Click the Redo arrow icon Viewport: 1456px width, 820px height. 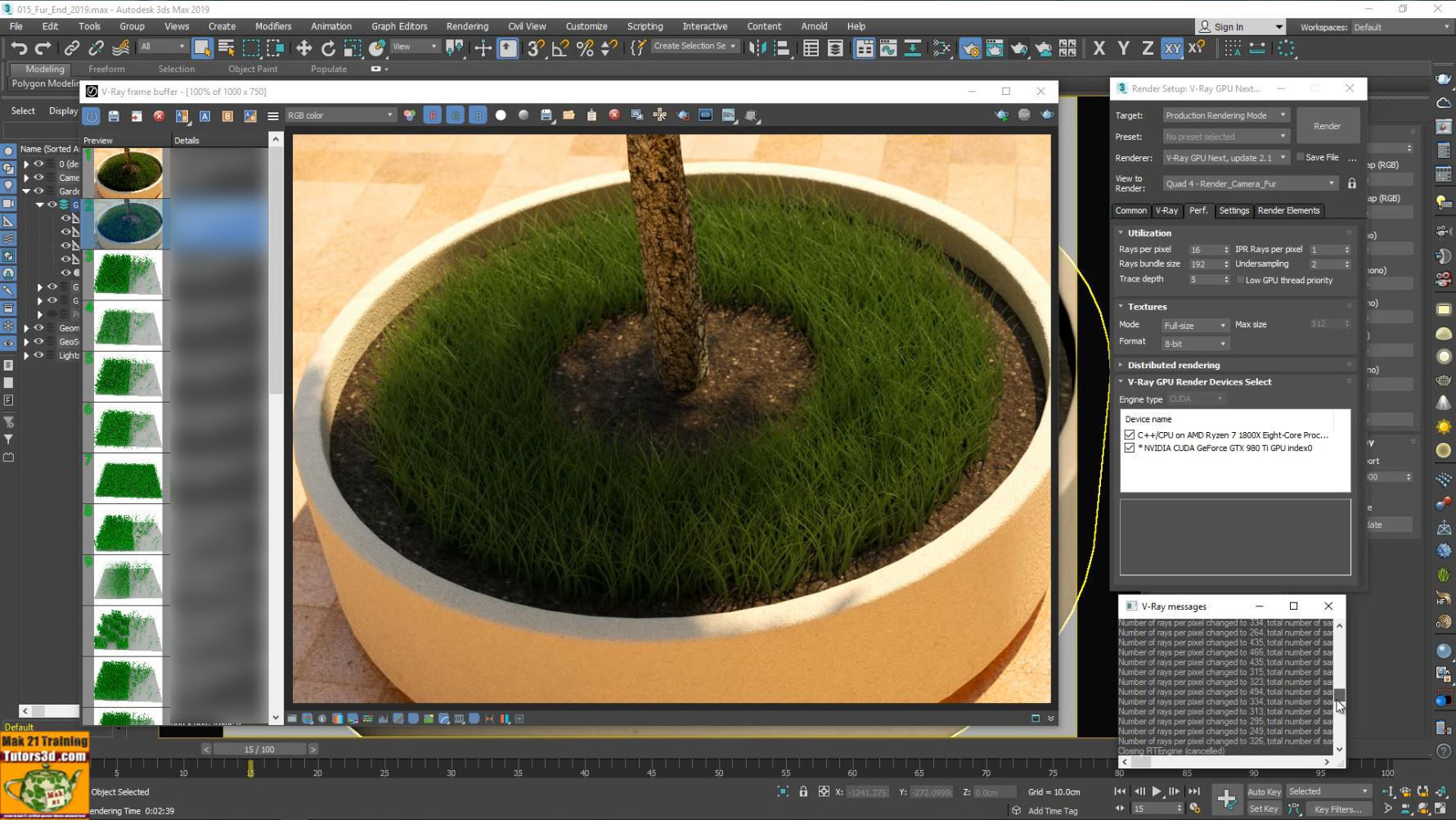coord(43,48)
